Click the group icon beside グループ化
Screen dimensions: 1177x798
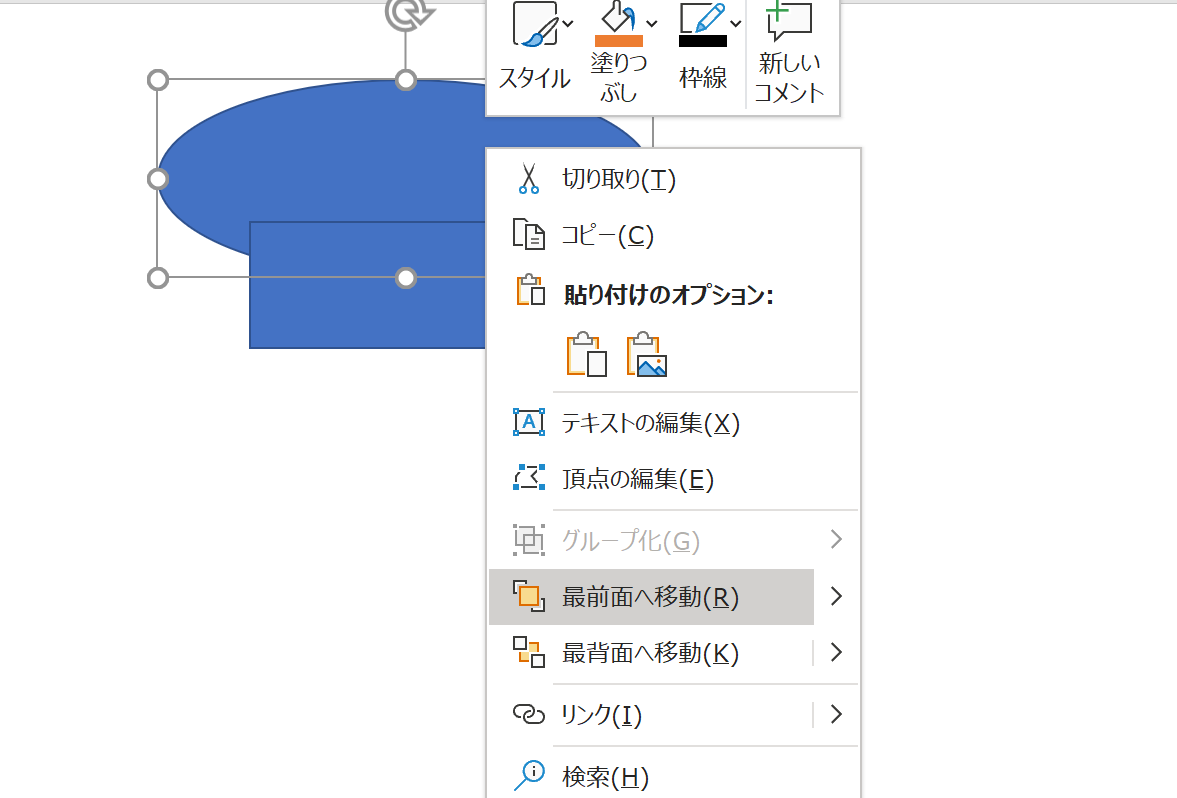(528, 540)
